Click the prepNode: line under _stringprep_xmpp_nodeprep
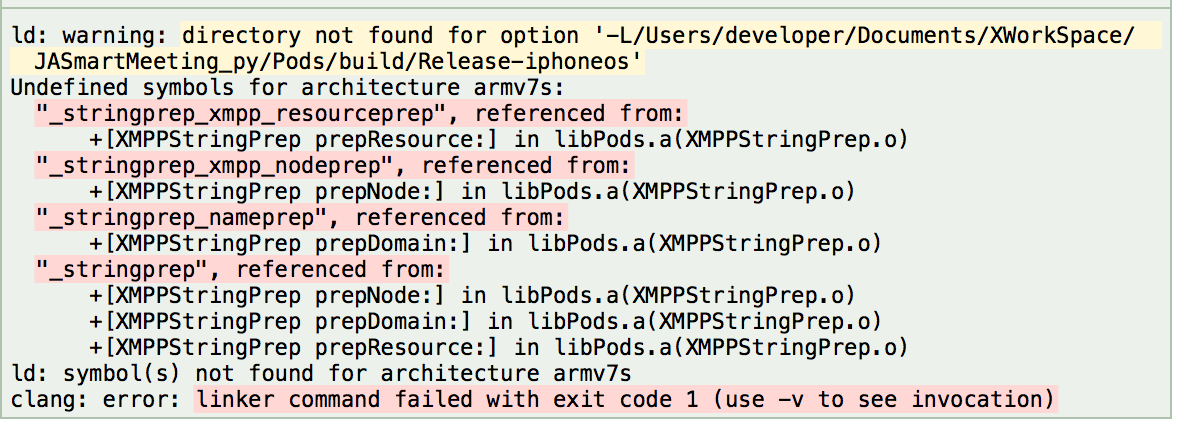Viewport: 1182px width, 422px height. click(x=472, y=191)
